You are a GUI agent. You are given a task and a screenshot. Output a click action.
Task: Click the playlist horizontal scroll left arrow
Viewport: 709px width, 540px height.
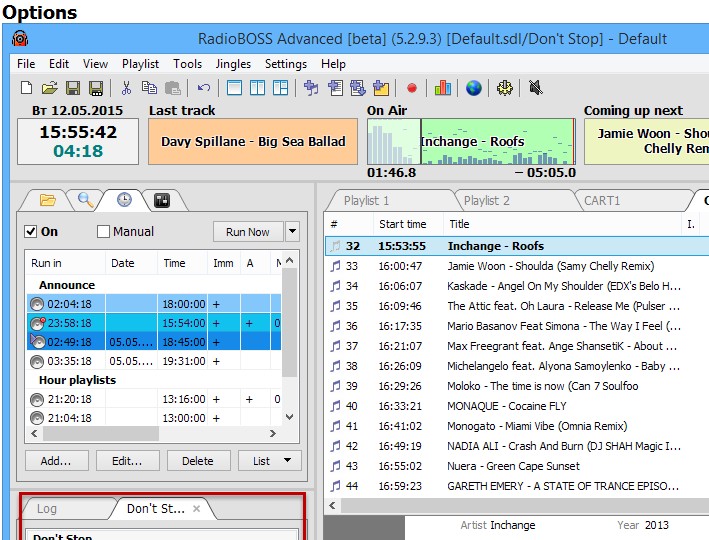(333, 505)
